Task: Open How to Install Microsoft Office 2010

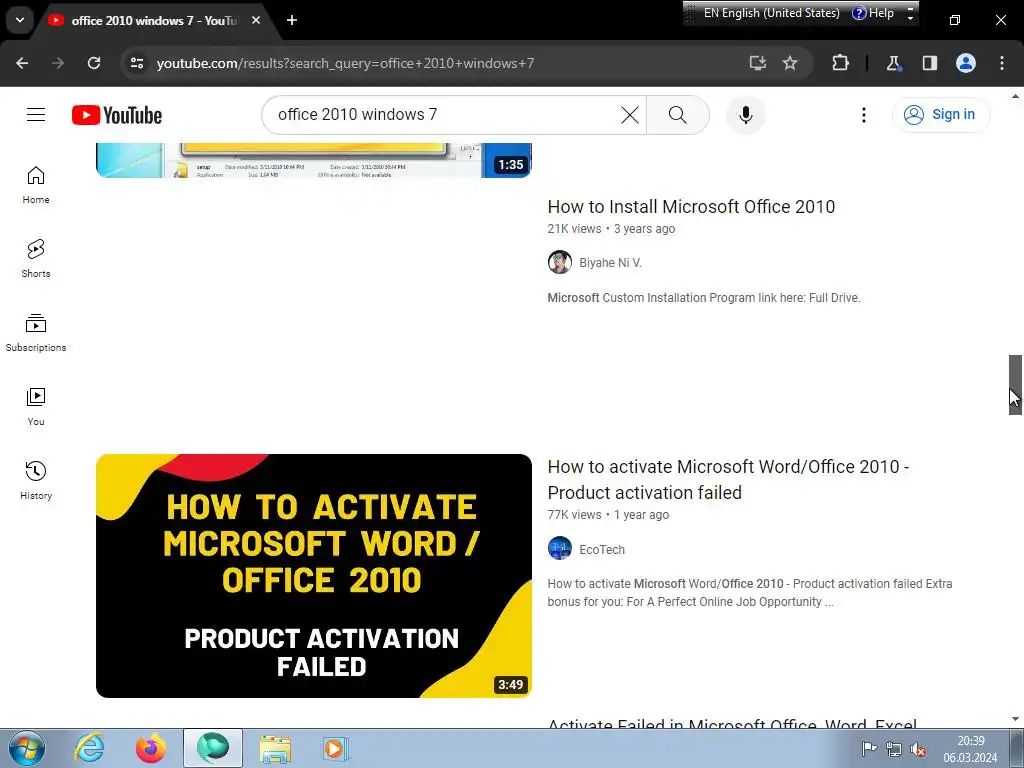Action: pyautogui.click(x=691, y=207)
